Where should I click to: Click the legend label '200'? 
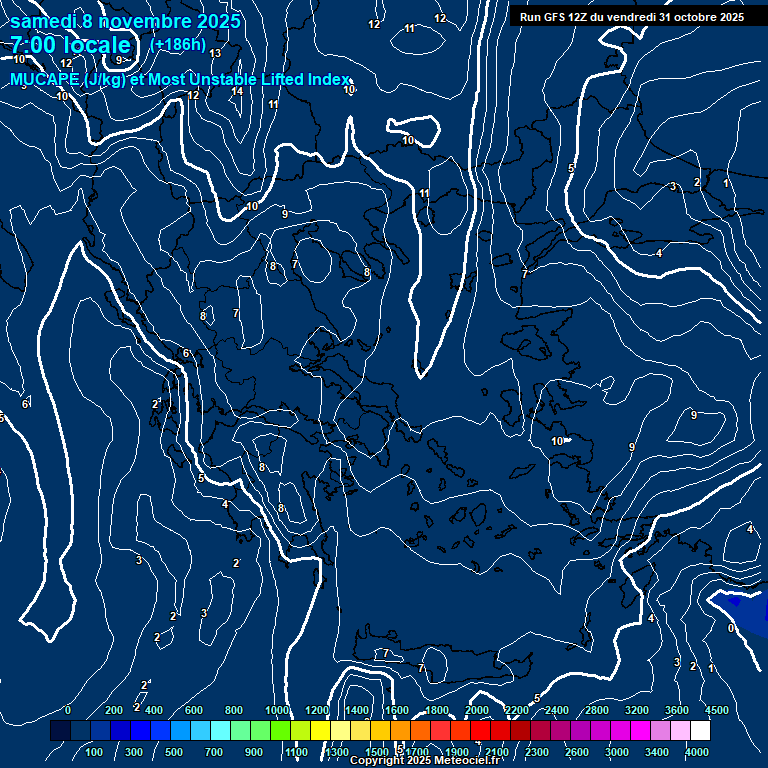point(114,710)
